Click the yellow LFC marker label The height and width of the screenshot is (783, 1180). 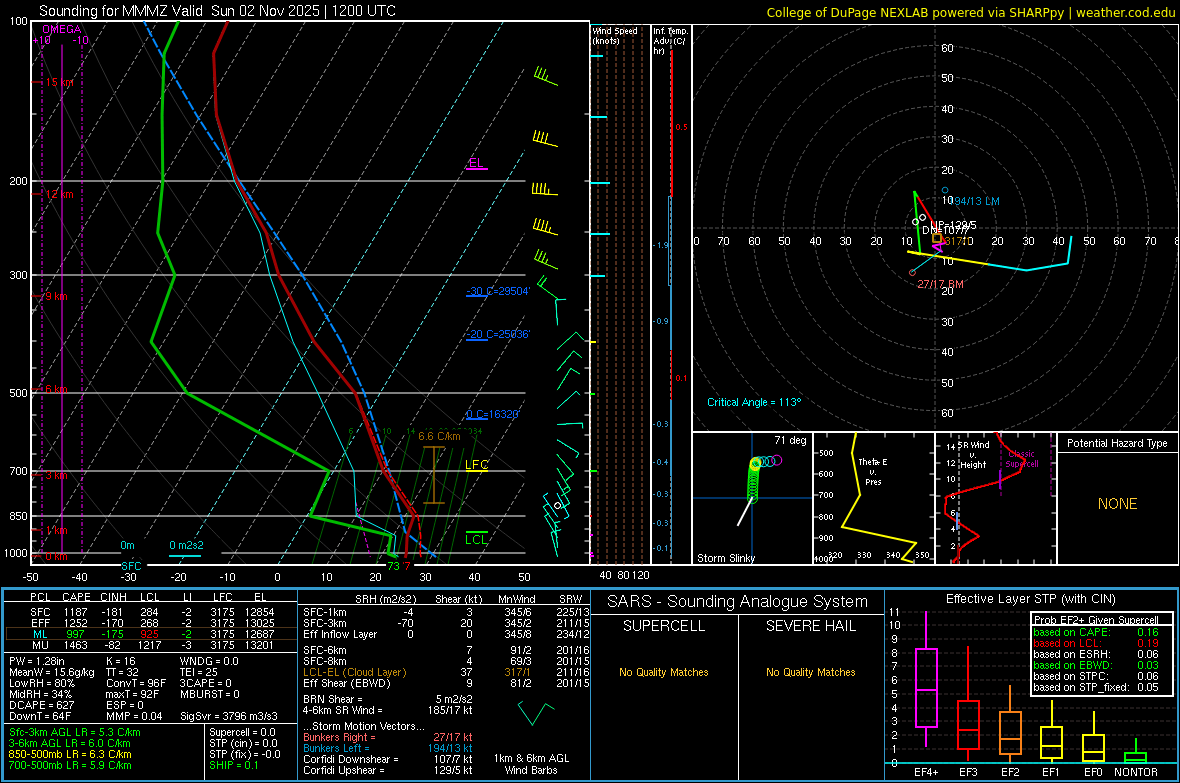point(476,465)
